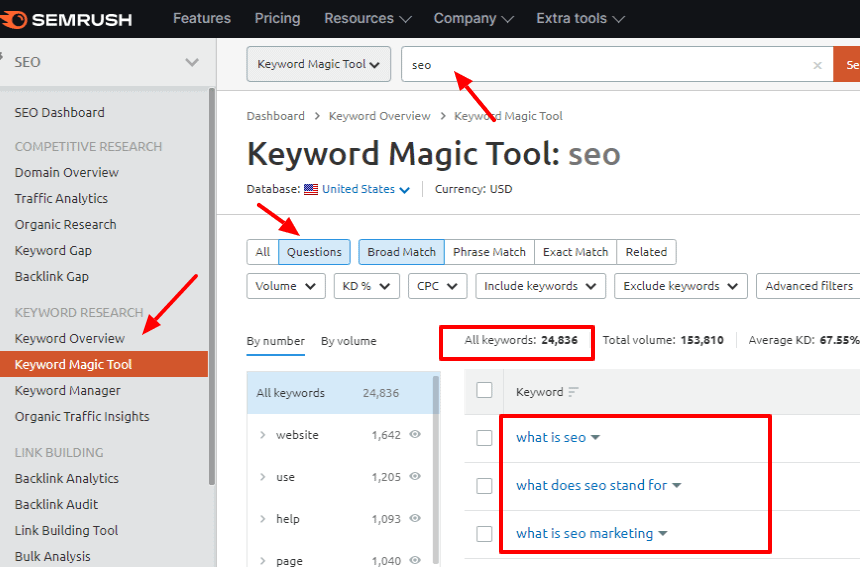
Task: Change the United States database dropdown
Action: [x=365, y=189]
